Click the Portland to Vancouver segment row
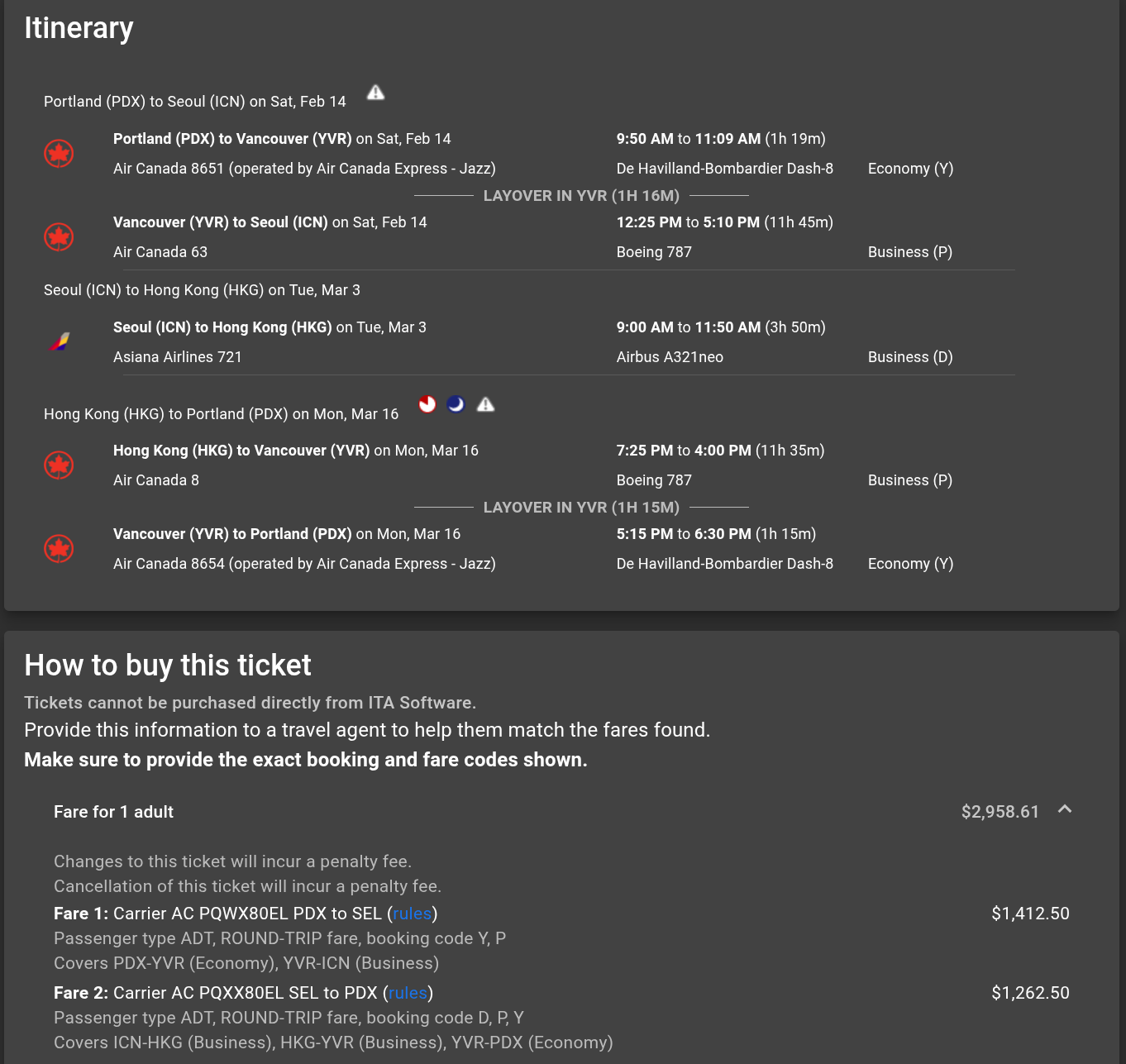The height and width of the screenshot is (1064, 1126). (x=282, y=139)
